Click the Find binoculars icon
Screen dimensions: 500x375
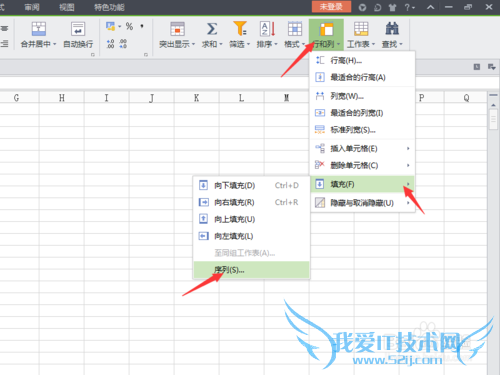[x=392, y=29]
